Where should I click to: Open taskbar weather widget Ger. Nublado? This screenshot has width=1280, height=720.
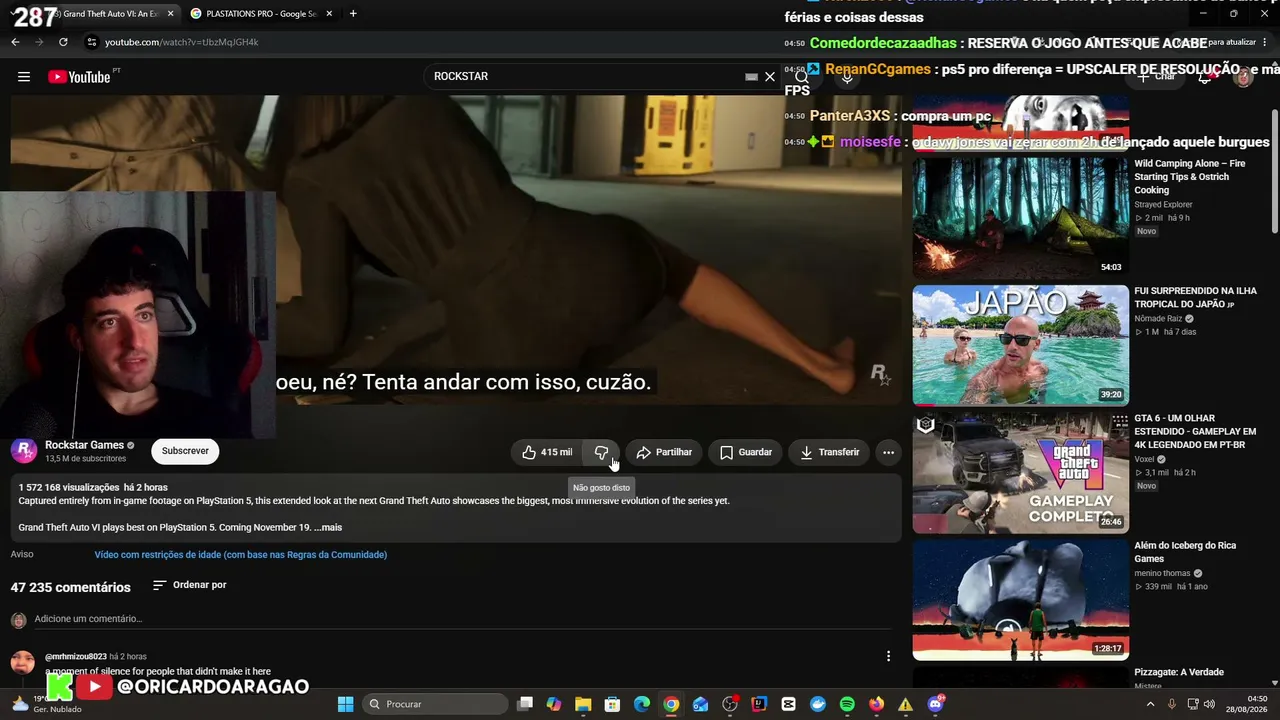click(x=46, y=704)
